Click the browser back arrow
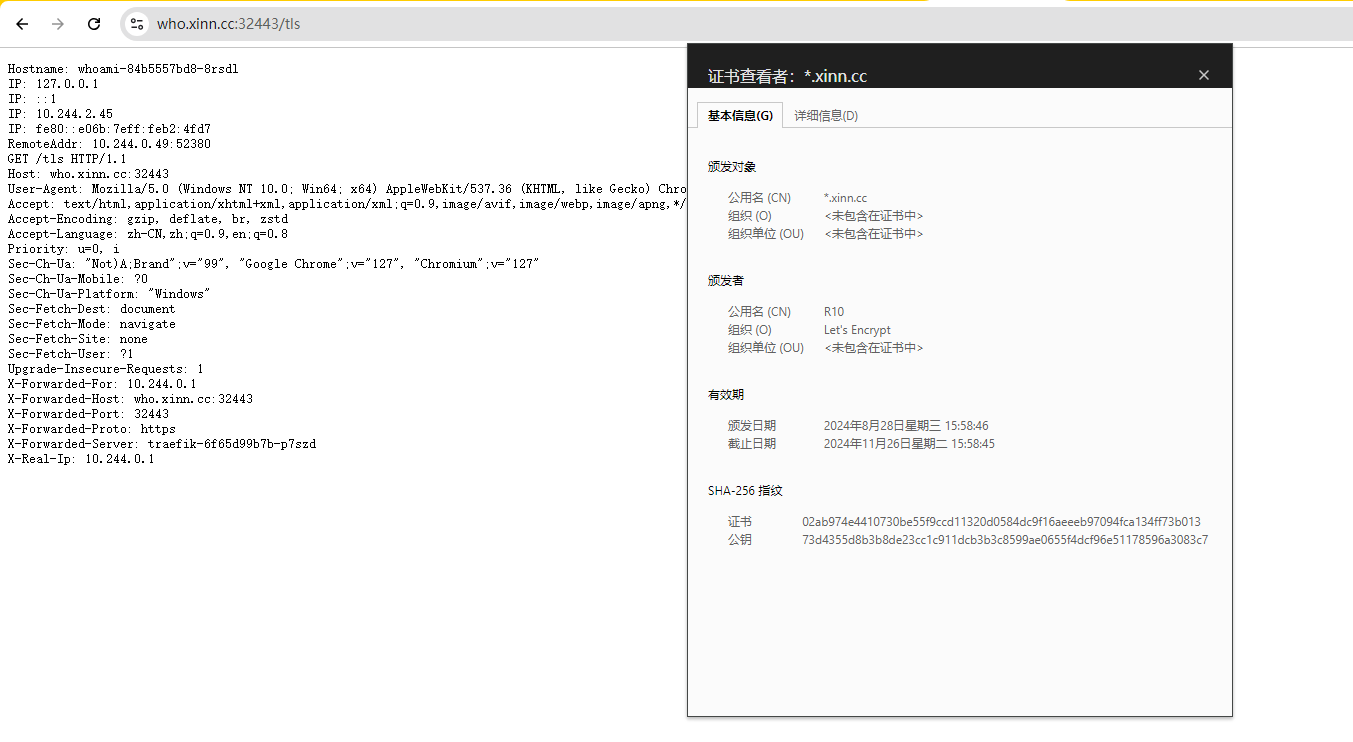Viewport: 1353px width, 742px height. coord(22,24)
